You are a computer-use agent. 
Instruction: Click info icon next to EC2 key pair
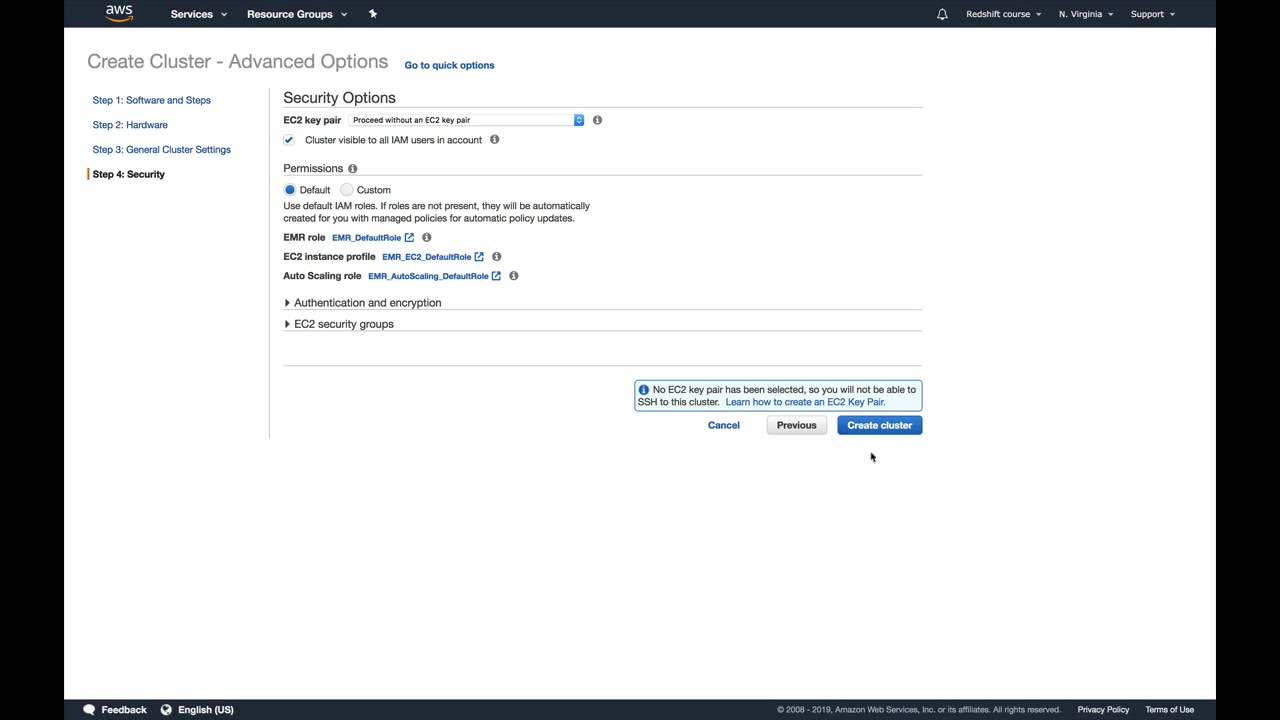(x=597, y=120)
